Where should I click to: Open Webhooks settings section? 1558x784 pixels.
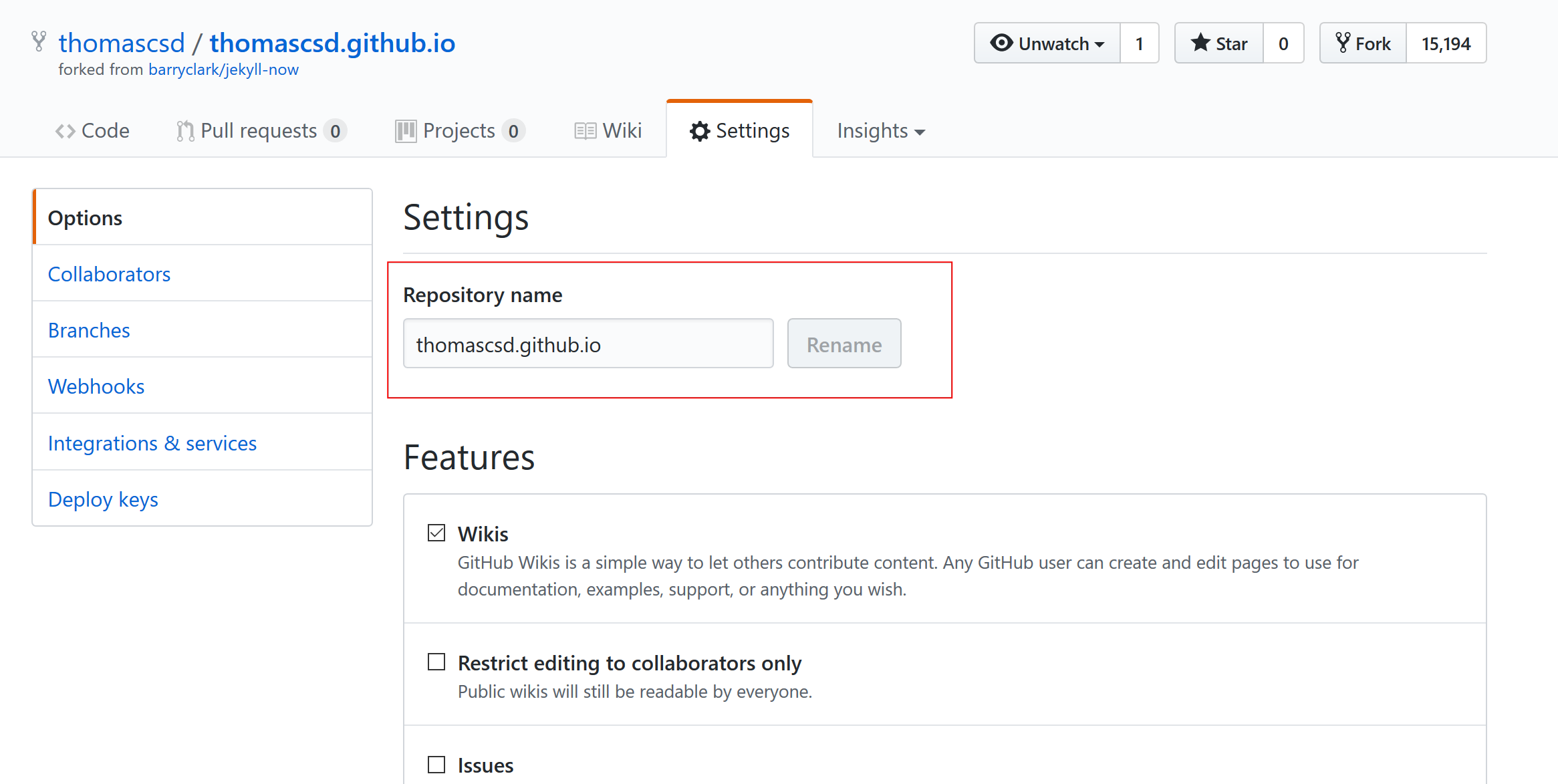[x=96, y=386]
